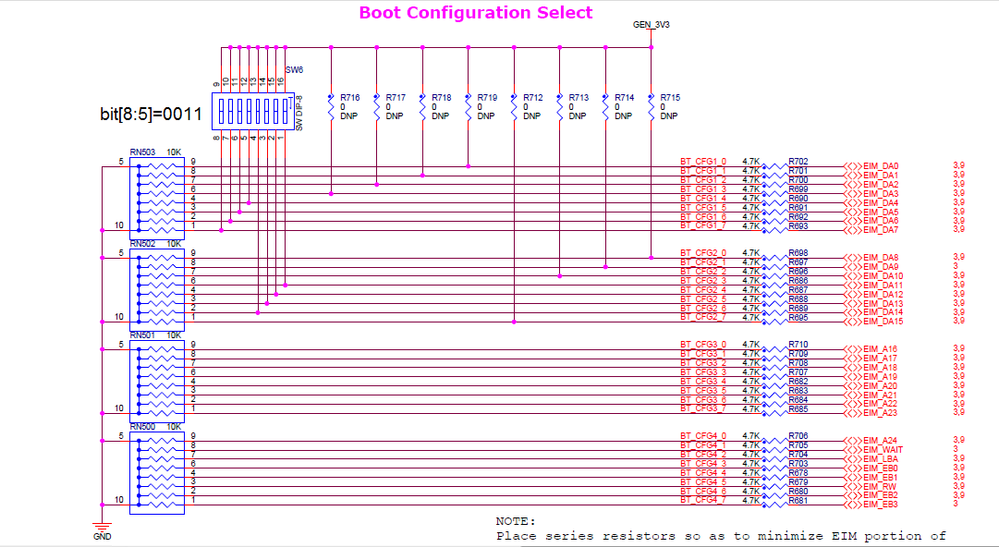The width and height of the screenshot is (999, 547).
Task: Click the EIM_DA8 off-page port symbol
Action: 852,258
